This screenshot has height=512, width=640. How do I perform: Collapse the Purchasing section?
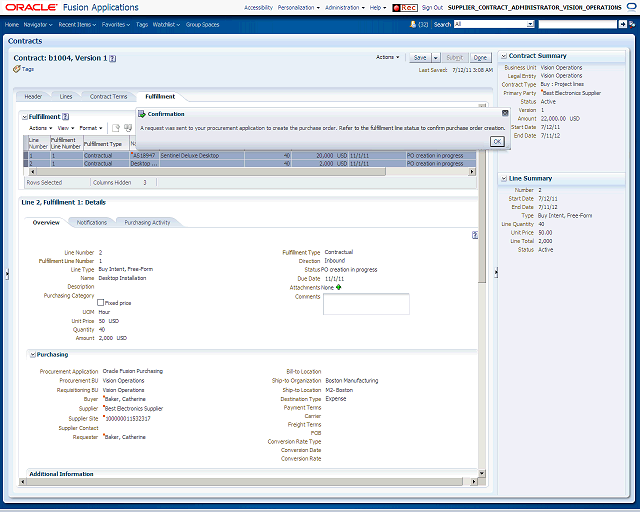(33, 355)
